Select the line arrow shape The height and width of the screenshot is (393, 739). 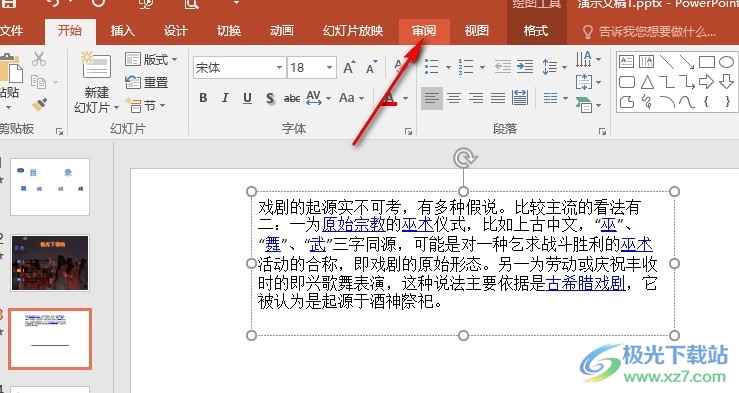tap(687, 62)
